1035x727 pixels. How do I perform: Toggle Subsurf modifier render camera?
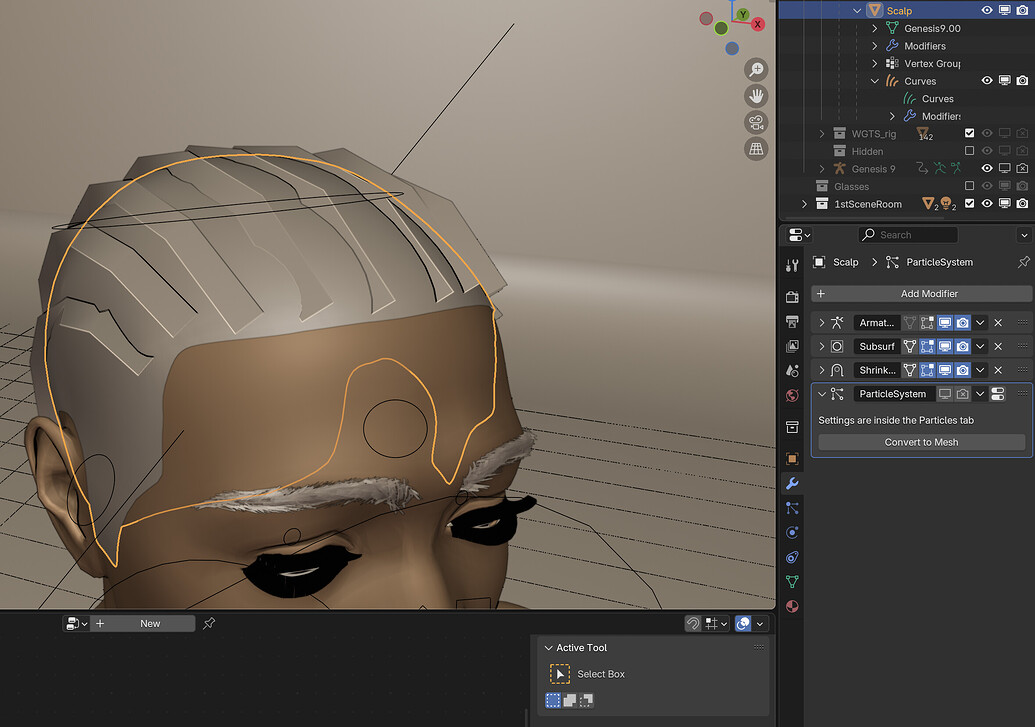[962, 346]
